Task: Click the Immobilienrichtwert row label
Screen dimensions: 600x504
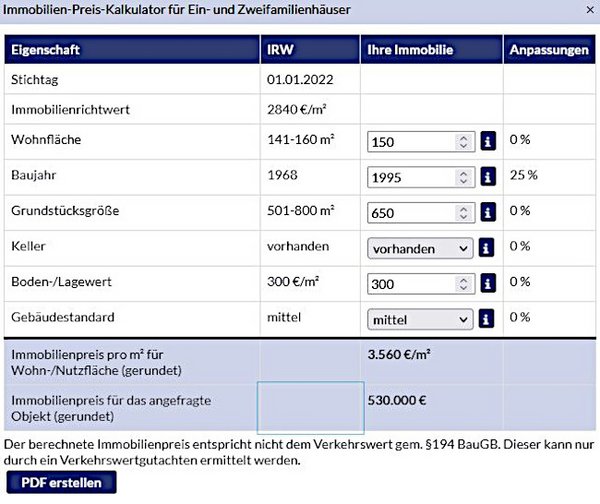Action: [x=70, y=109]
